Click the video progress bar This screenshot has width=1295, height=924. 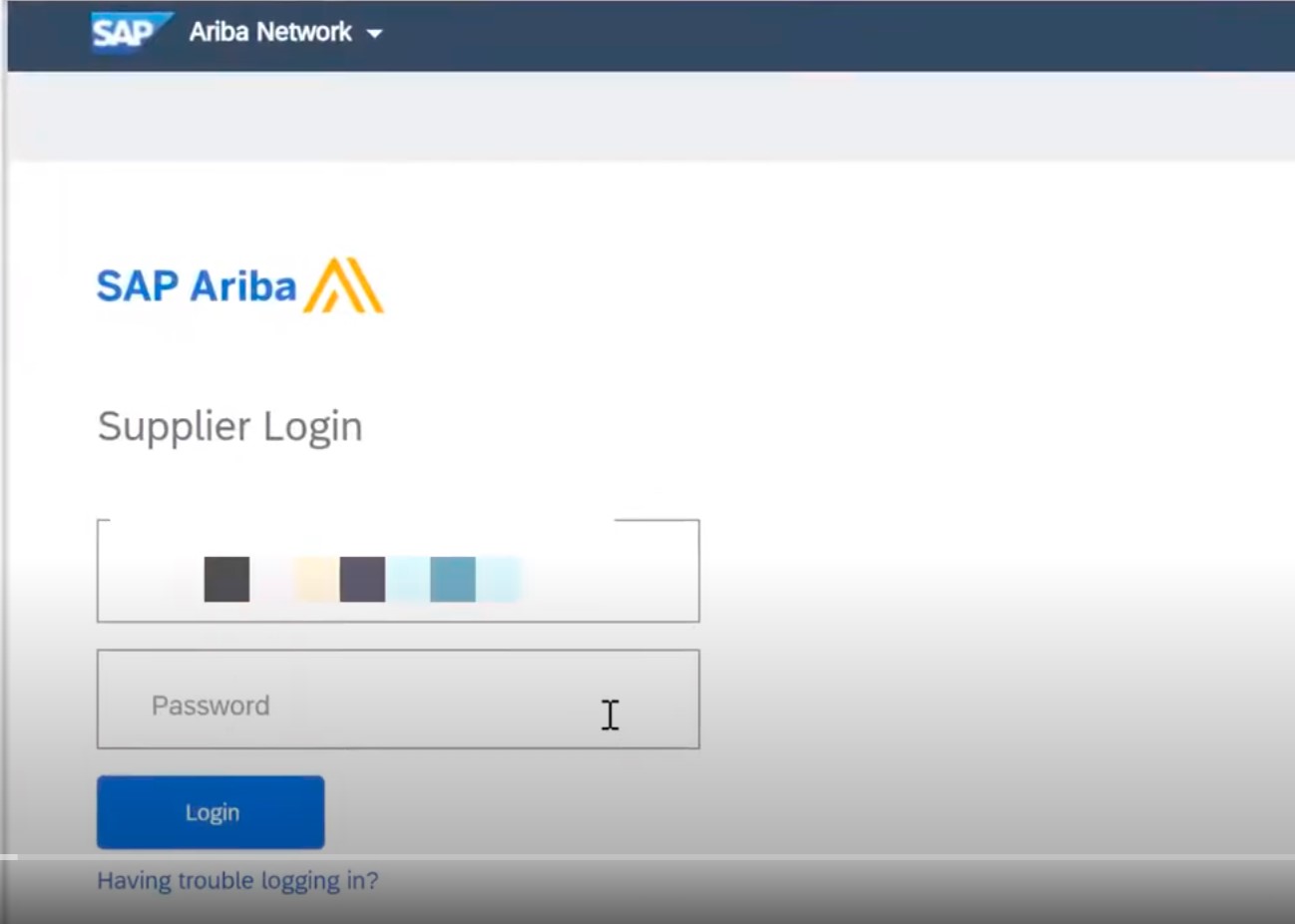click(x=647, y=857)
